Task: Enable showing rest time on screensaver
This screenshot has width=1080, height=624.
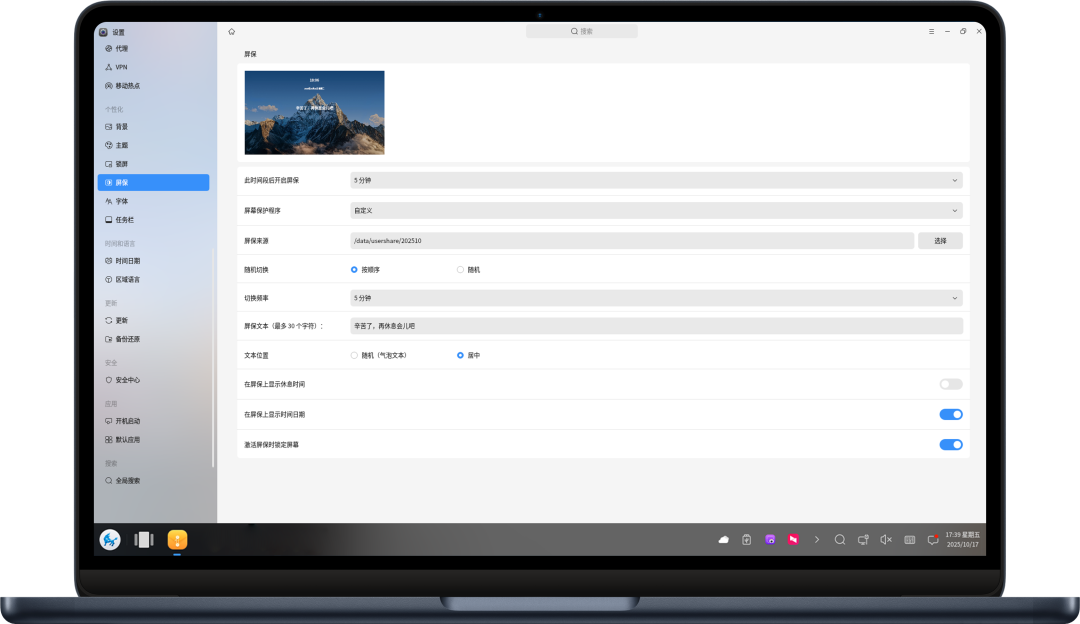Action: point(950,384)
